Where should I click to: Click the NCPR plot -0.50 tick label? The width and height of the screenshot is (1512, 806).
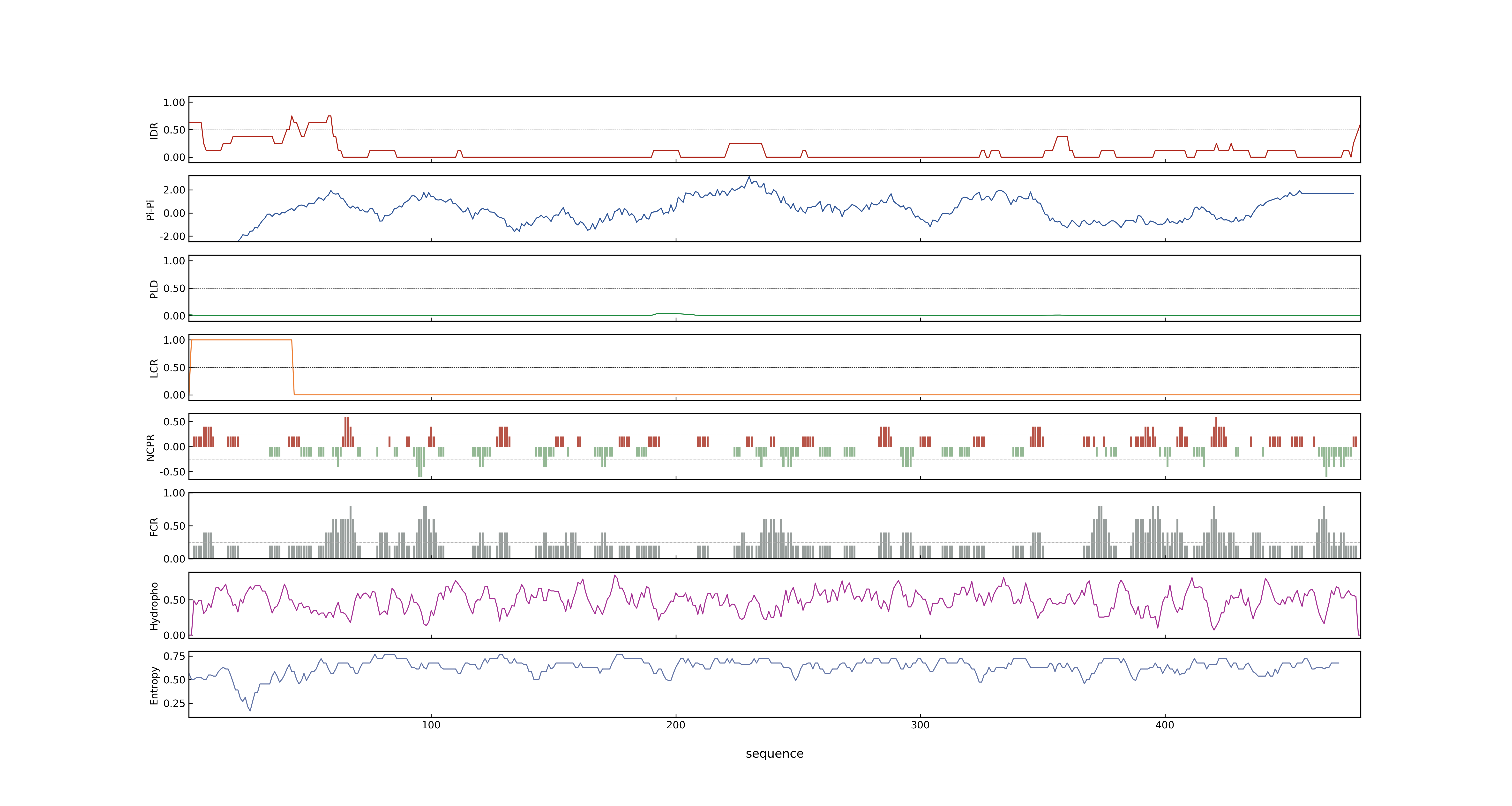pos(172,472)
